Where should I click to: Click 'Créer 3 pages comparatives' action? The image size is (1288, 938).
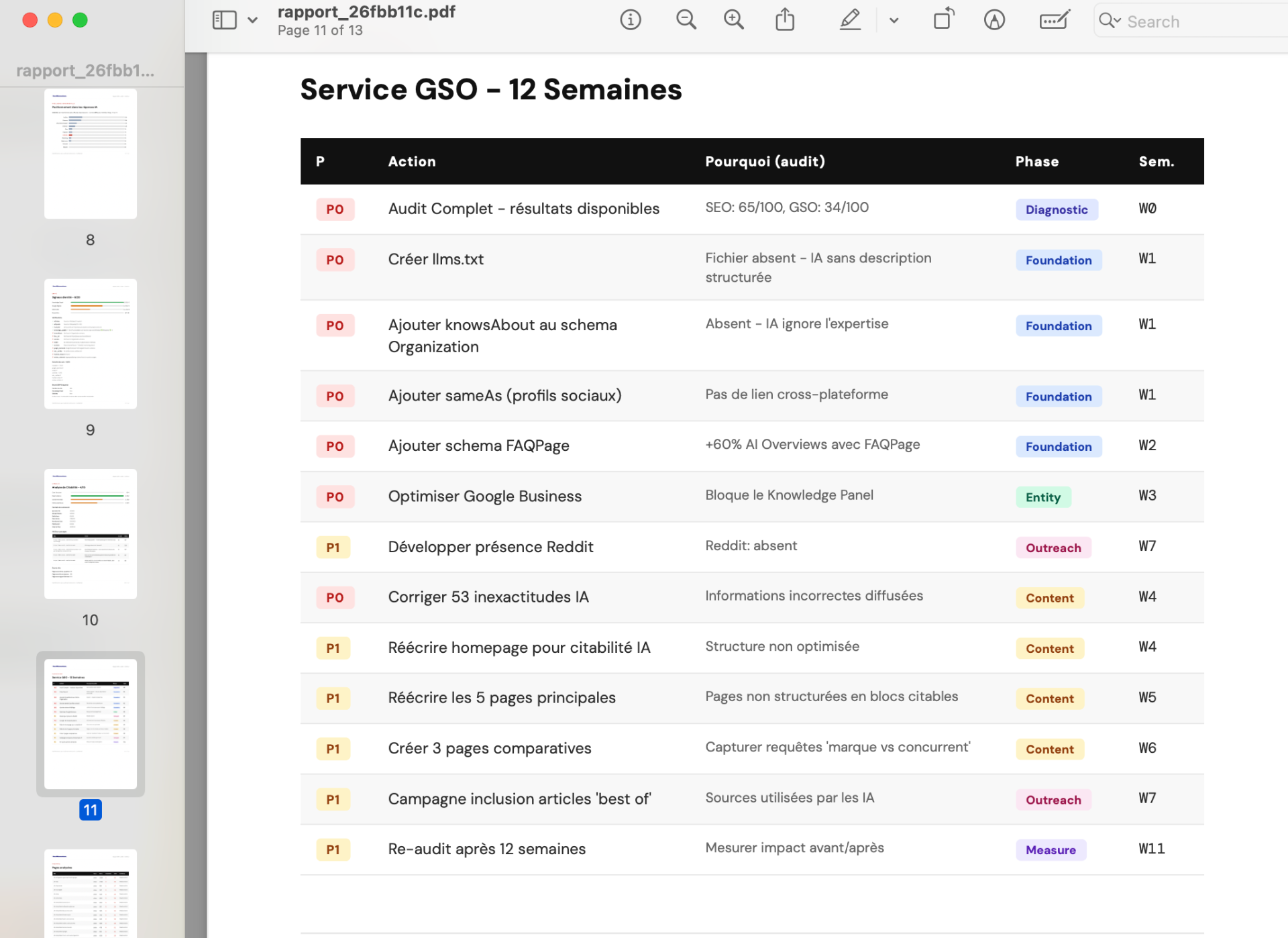click(490, 748)
